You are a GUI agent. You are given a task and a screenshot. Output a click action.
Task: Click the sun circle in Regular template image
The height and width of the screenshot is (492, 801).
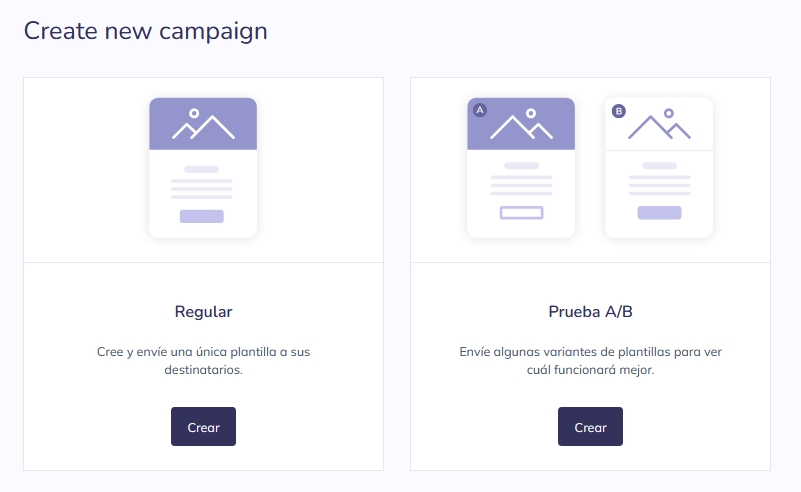pyautogui.click(x=194, y=113)
